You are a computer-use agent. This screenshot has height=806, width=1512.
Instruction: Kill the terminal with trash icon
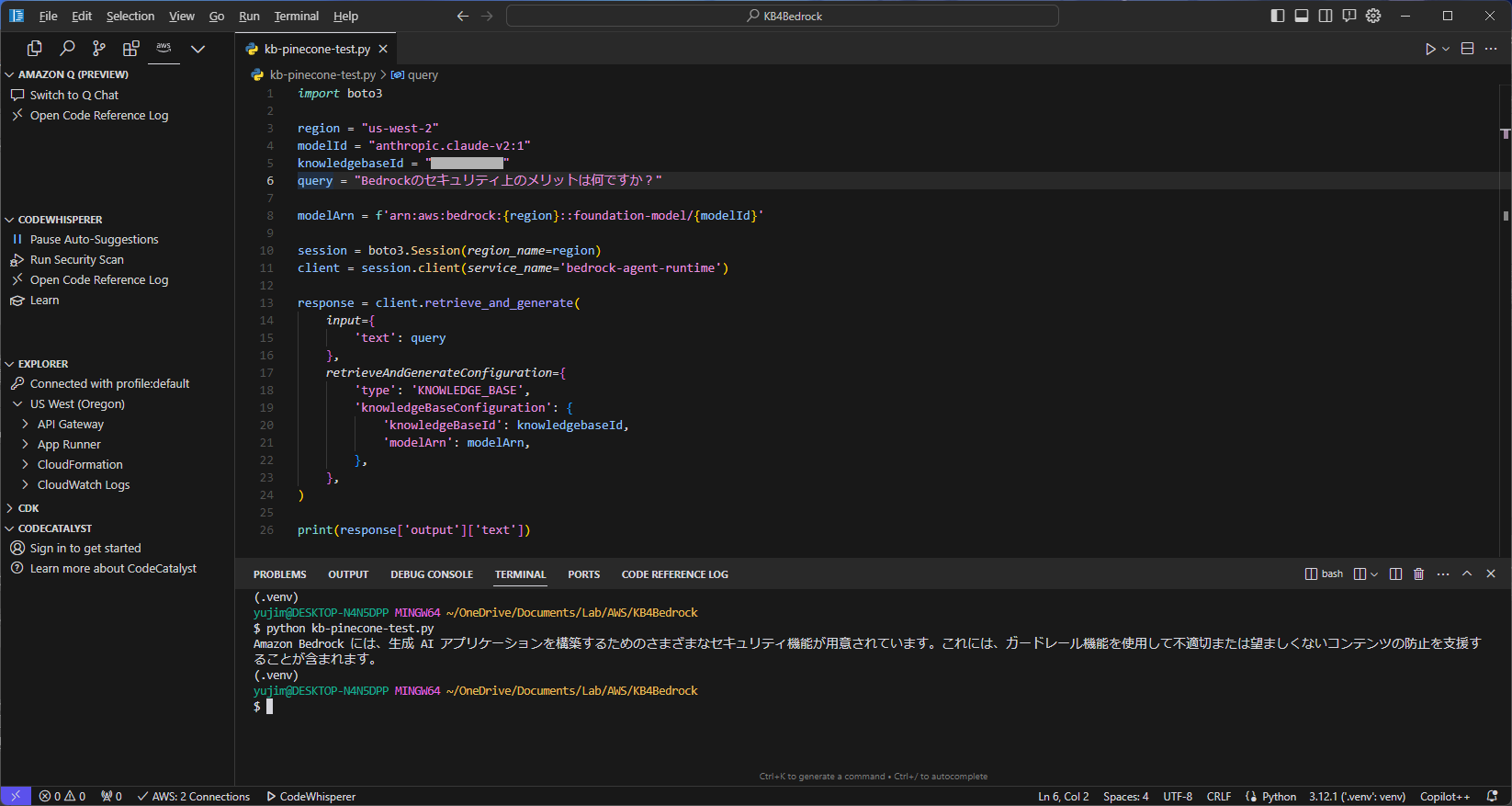[x=1418, y=574]
